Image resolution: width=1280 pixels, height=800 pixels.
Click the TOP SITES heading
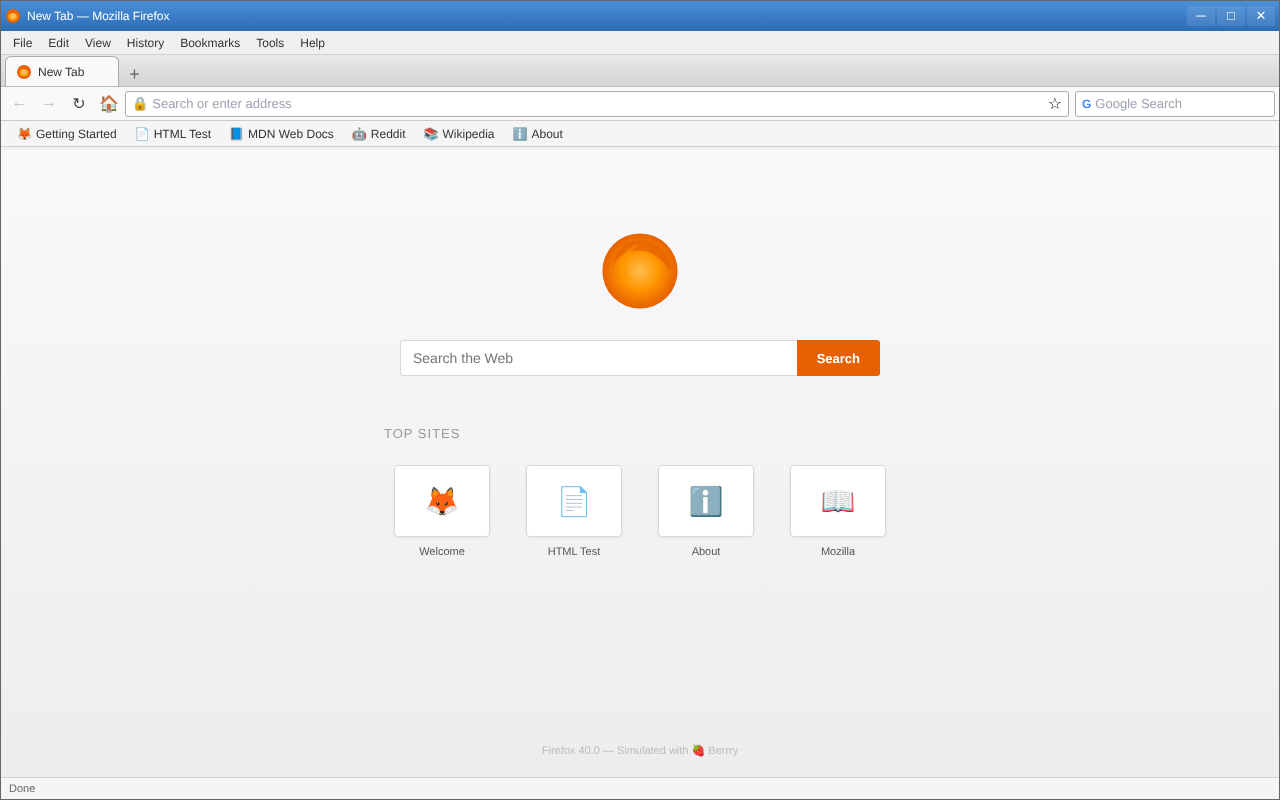422,434
